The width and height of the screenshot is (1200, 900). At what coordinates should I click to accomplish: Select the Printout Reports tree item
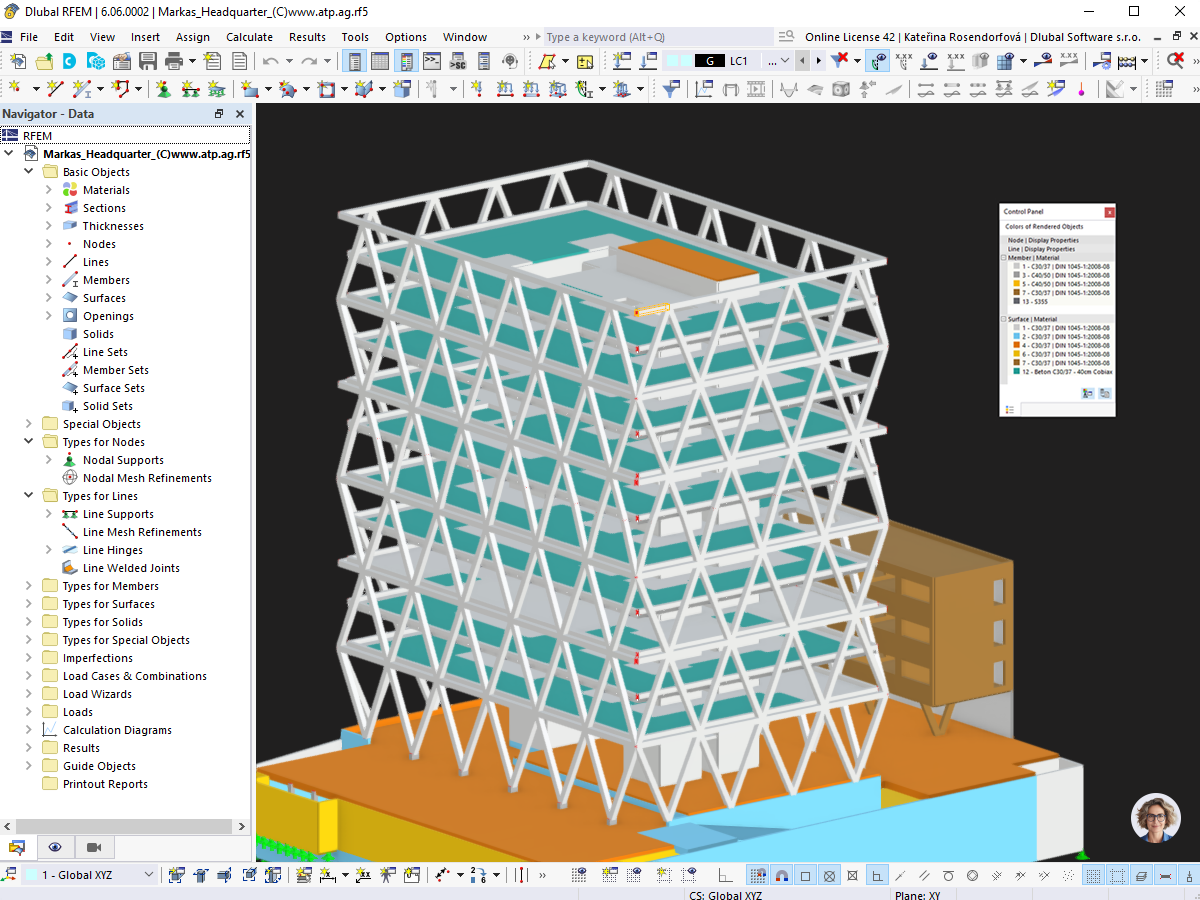click(105, 784)
